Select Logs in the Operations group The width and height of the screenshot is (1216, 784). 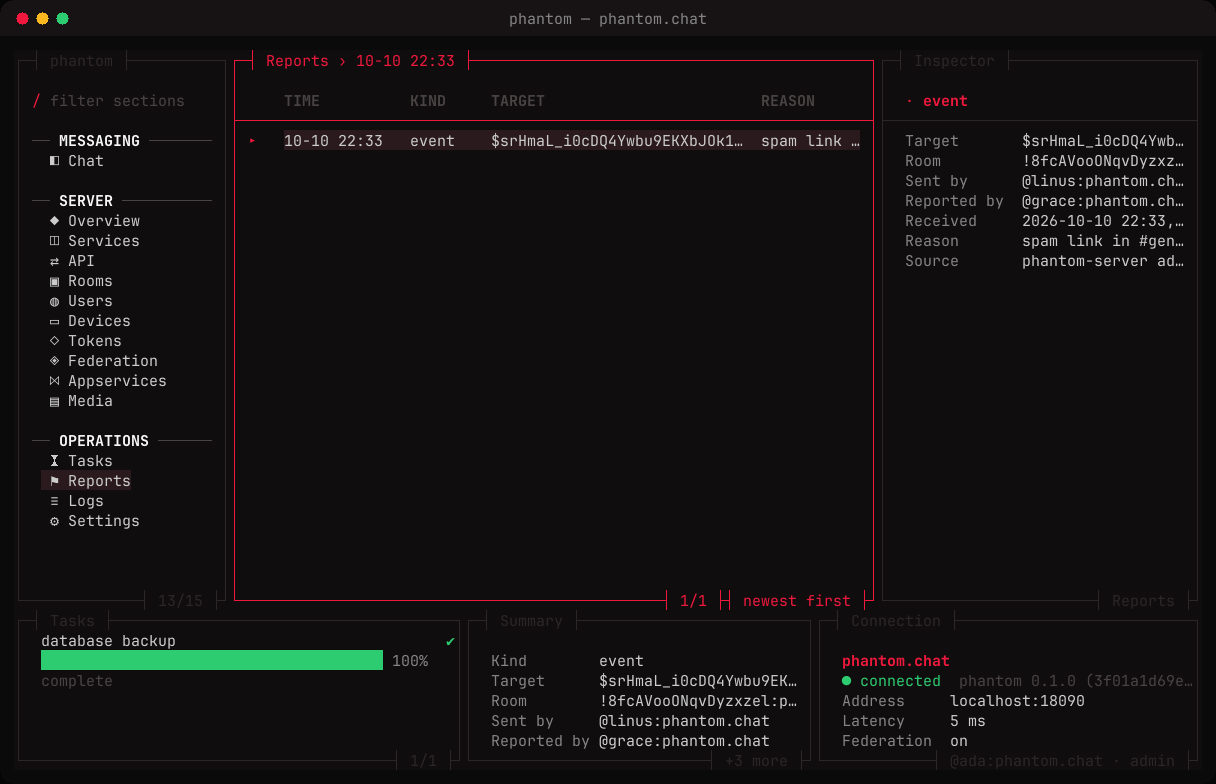[x=85, y=501]
